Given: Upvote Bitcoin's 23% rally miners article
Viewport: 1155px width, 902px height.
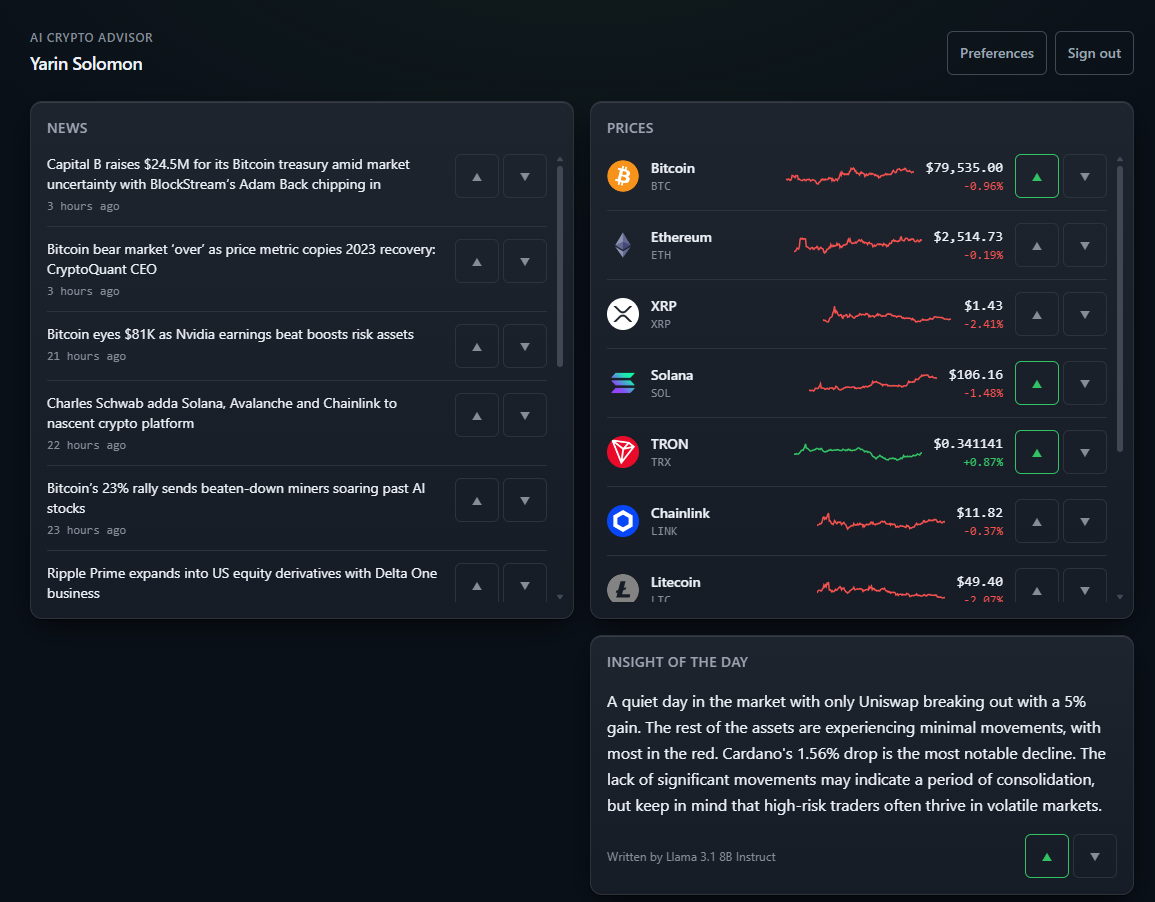Looking at the screenshot, I should [477, 500].
